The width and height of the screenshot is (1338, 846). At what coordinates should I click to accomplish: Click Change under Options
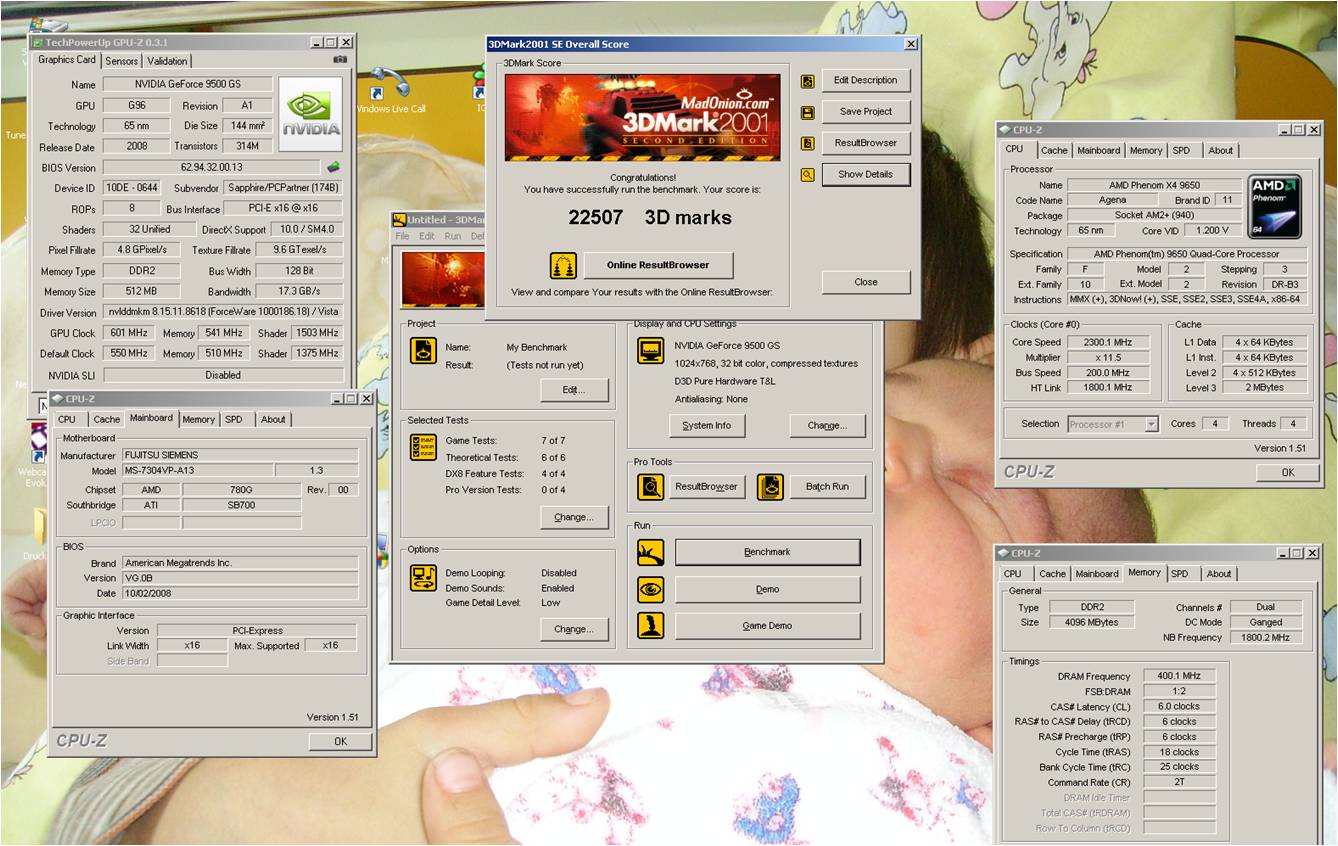[575, 629]
